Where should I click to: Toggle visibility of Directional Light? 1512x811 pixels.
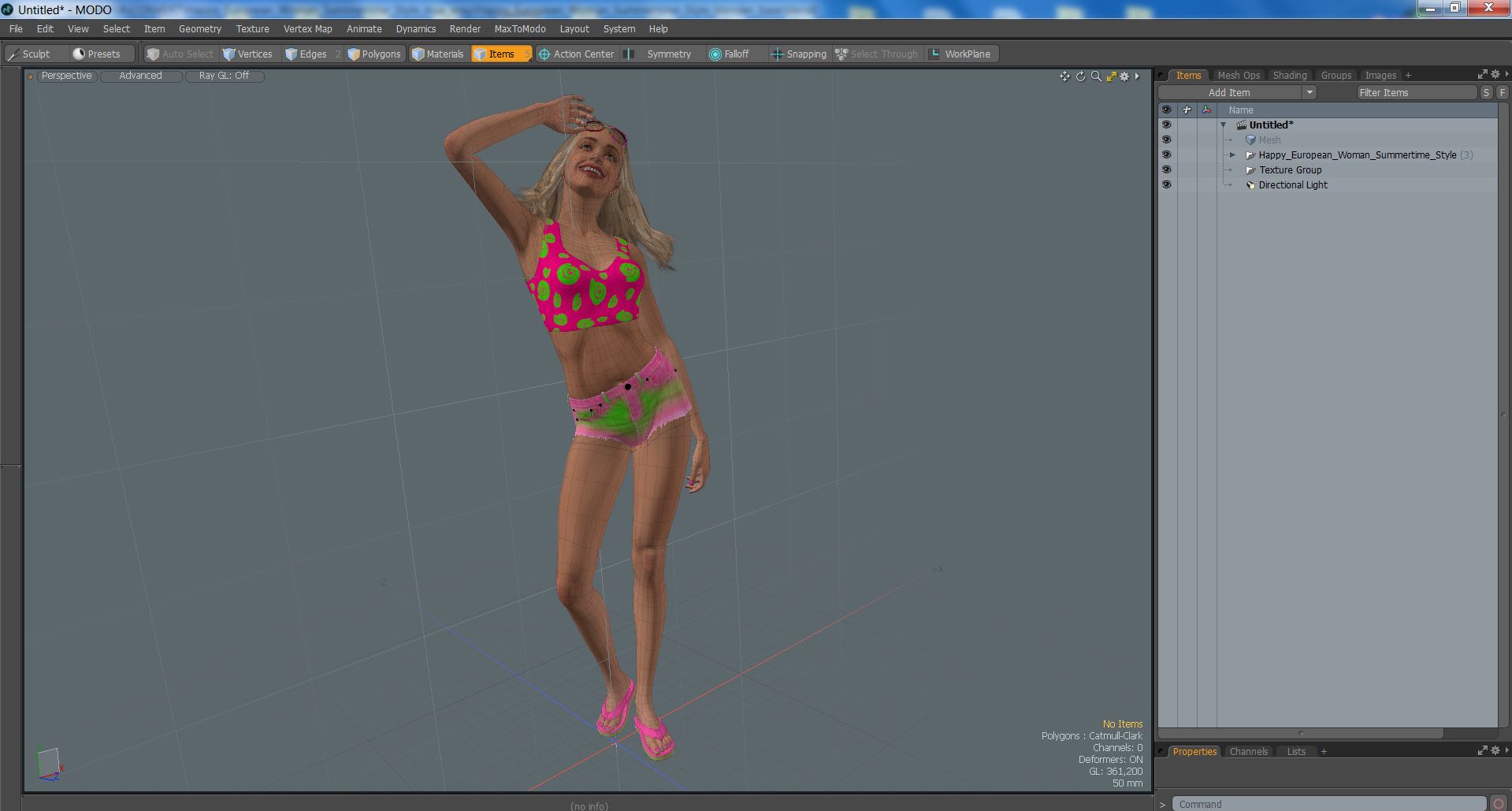pyautogui.click(x=1167, y=185)
